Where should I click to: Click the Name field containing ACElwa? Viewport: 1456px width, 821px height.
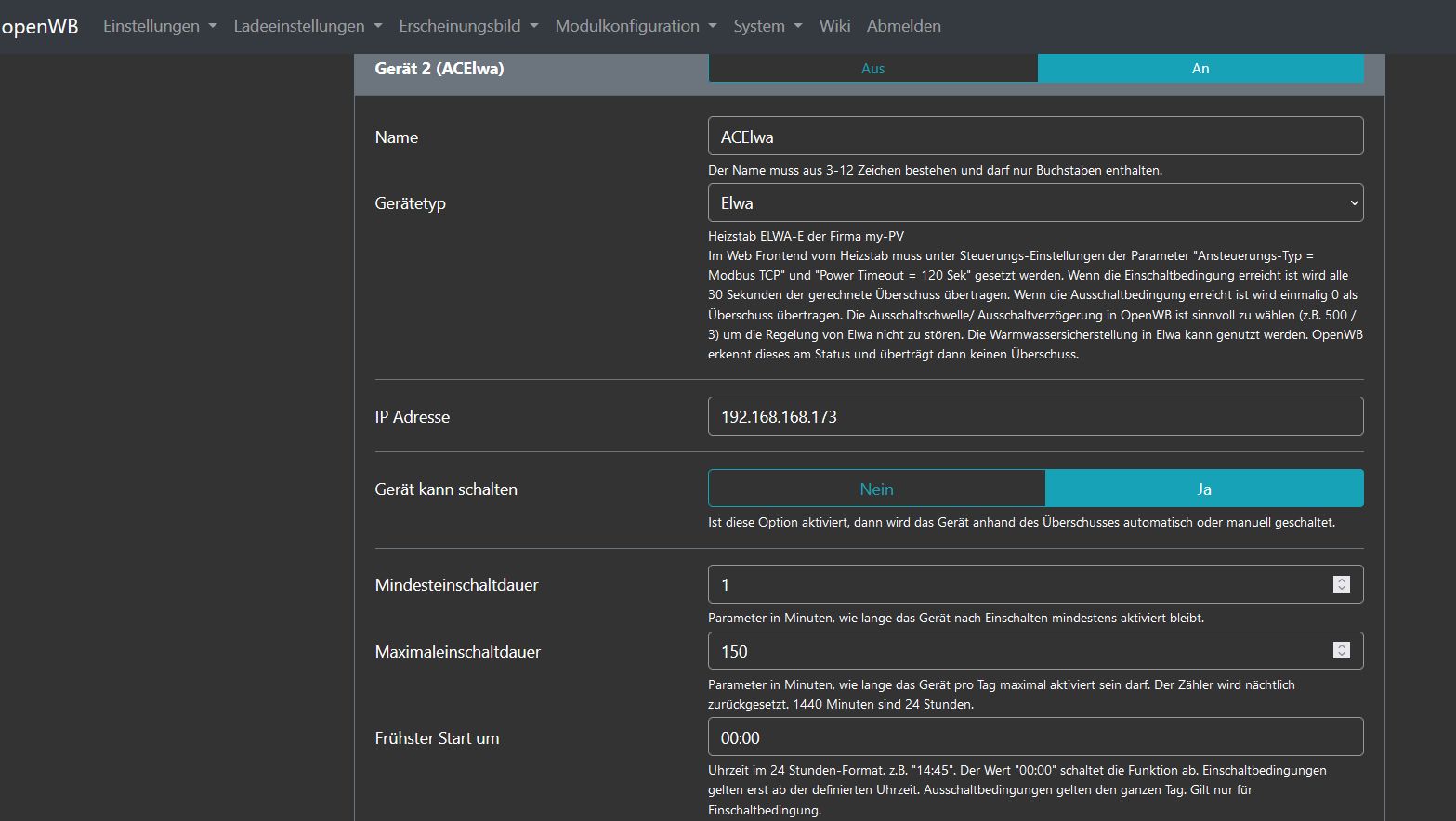coord(1034,137)
